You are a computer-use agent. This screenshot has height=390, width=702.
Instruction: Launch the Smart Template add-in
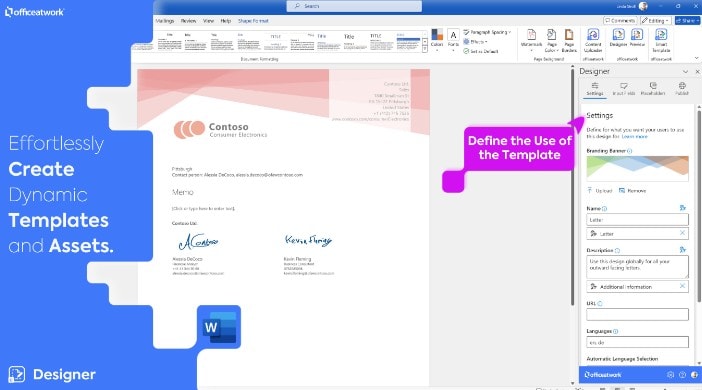(661, 40)
